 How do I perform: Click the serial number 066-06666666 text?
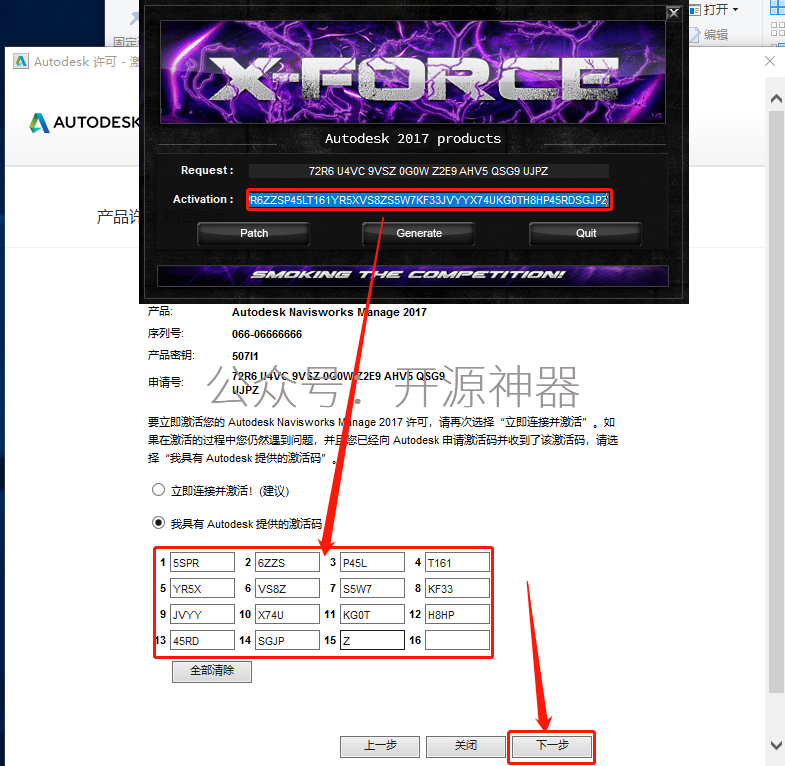[x=267, y=334]
